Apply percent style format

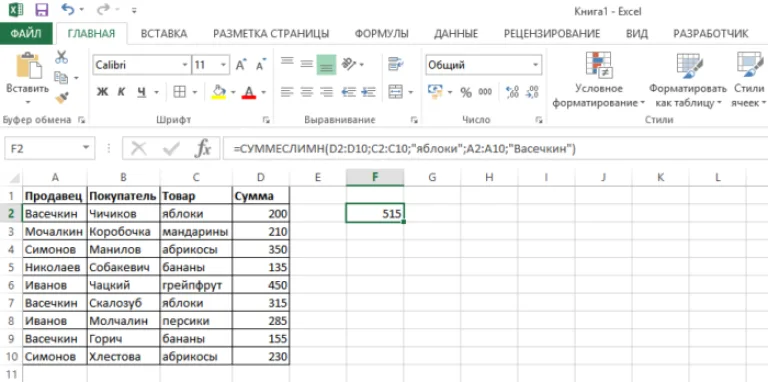point(466,92)
